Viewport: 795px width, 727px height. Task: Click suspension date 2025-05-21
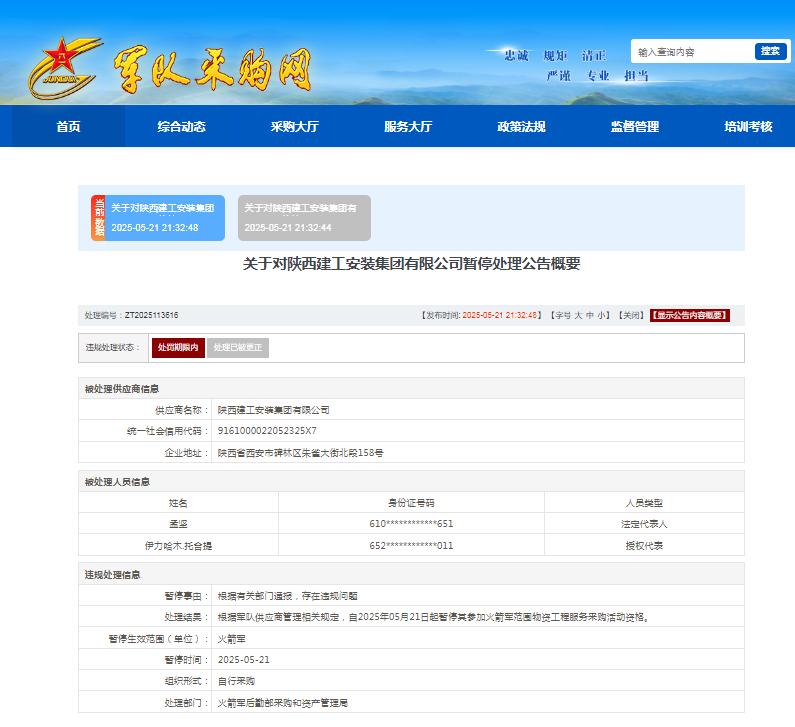point(244,660)
